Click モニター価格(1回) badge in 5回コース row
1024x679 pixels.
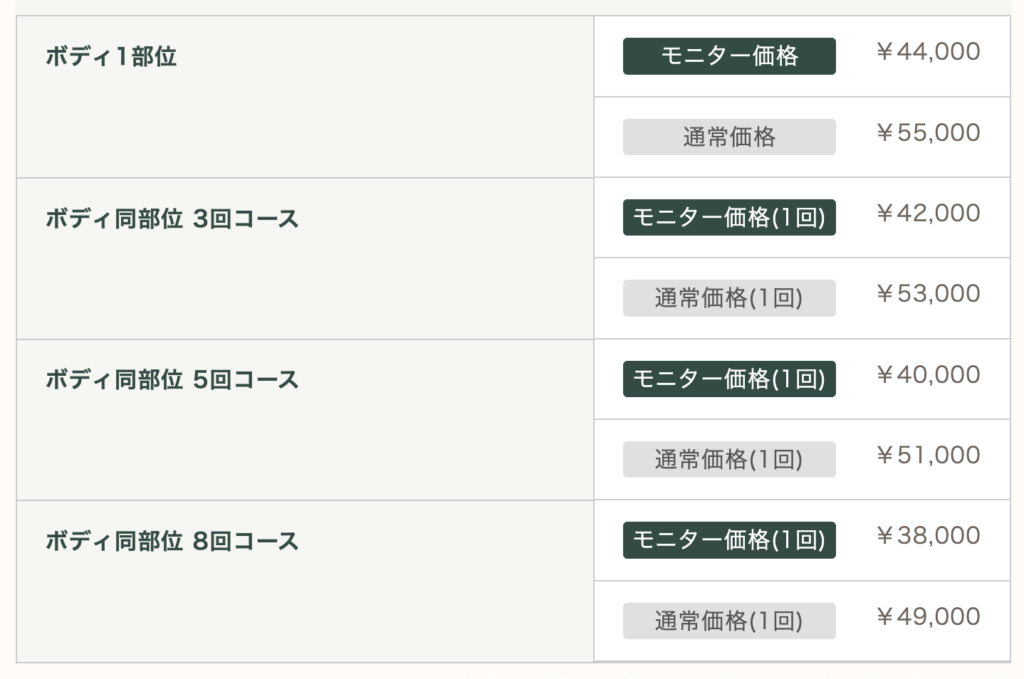click(729, 379)
